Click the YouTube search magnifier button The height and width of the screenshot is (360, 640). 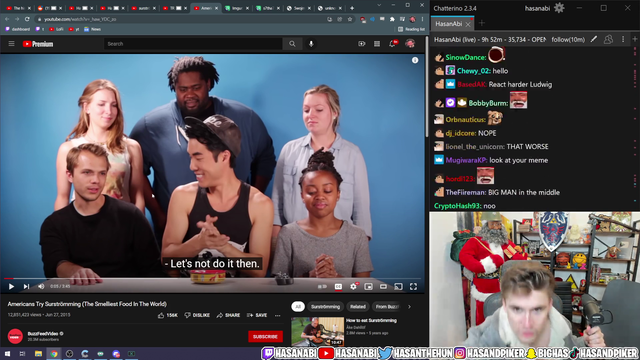[292, 44]
